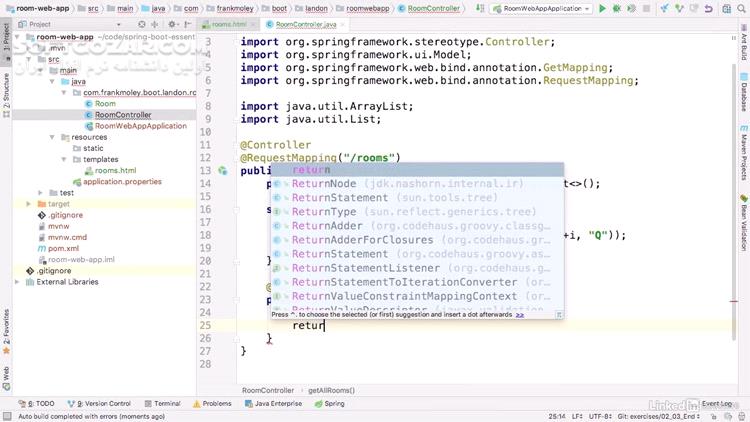750x422 pixels.
Task: Open Project panel settings gear
Action: 172,24
